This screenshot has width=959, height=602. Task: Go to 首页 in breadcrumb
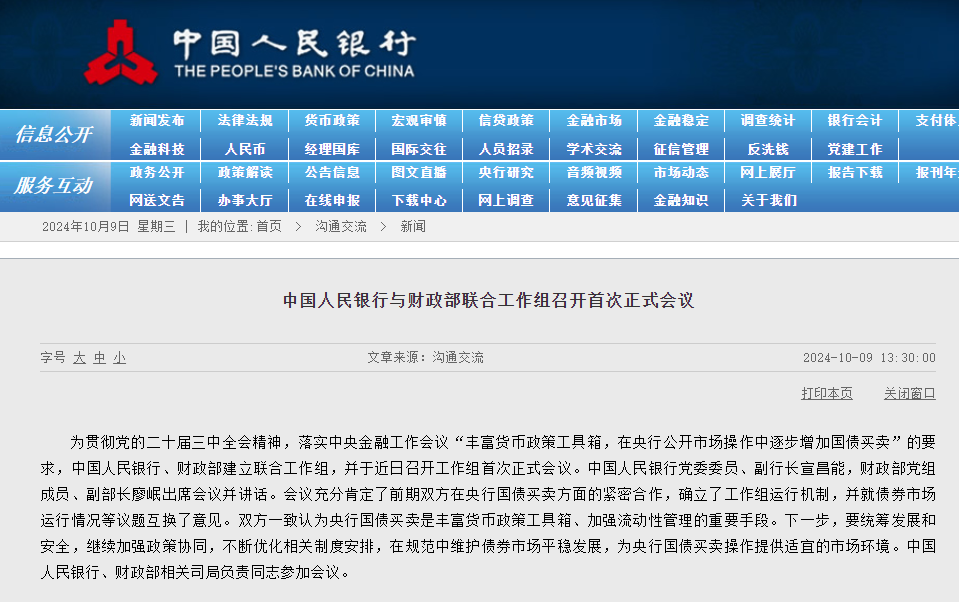coord(269,227)
